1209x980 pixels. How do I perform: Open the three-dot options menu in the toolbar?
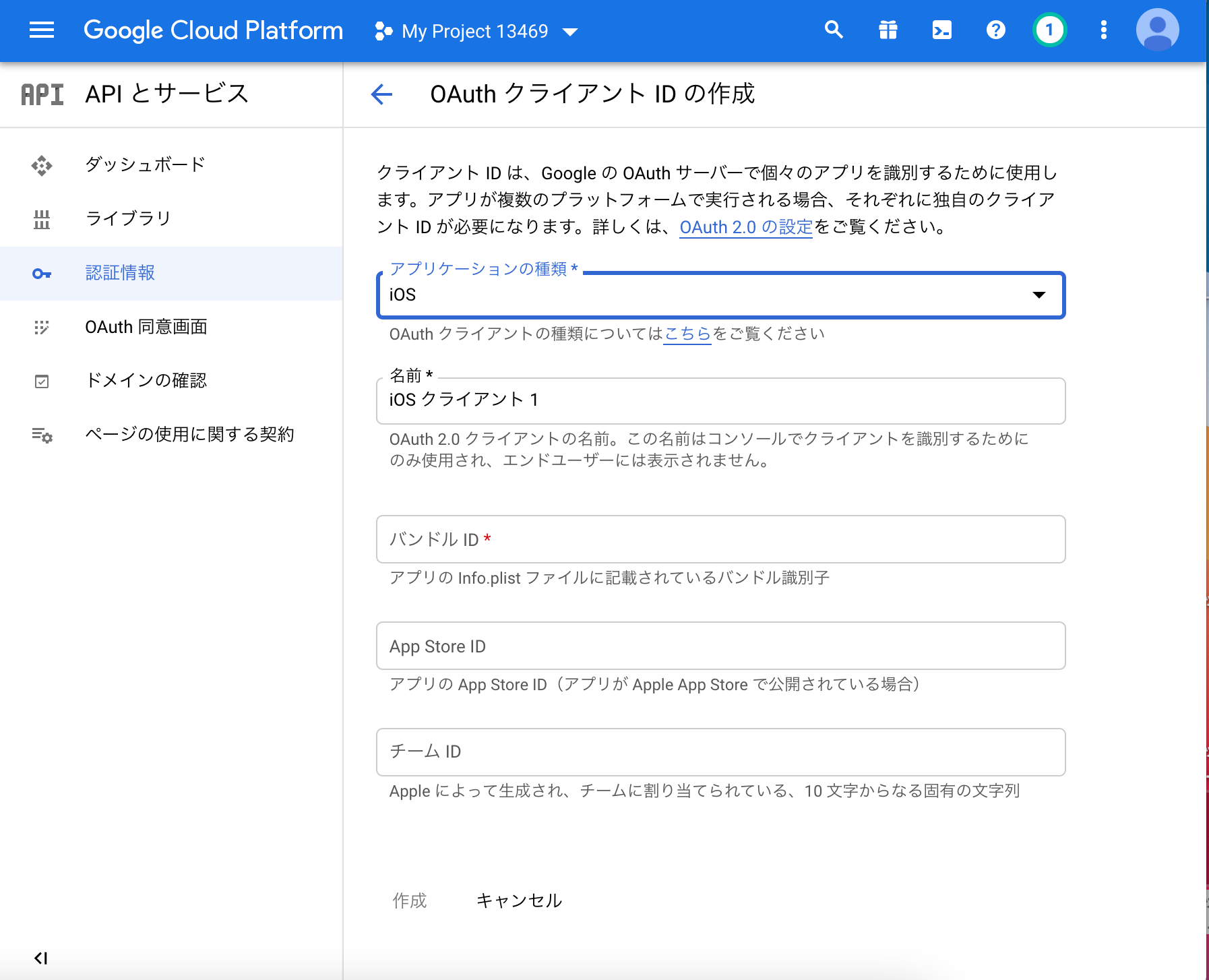point(1104,30)
